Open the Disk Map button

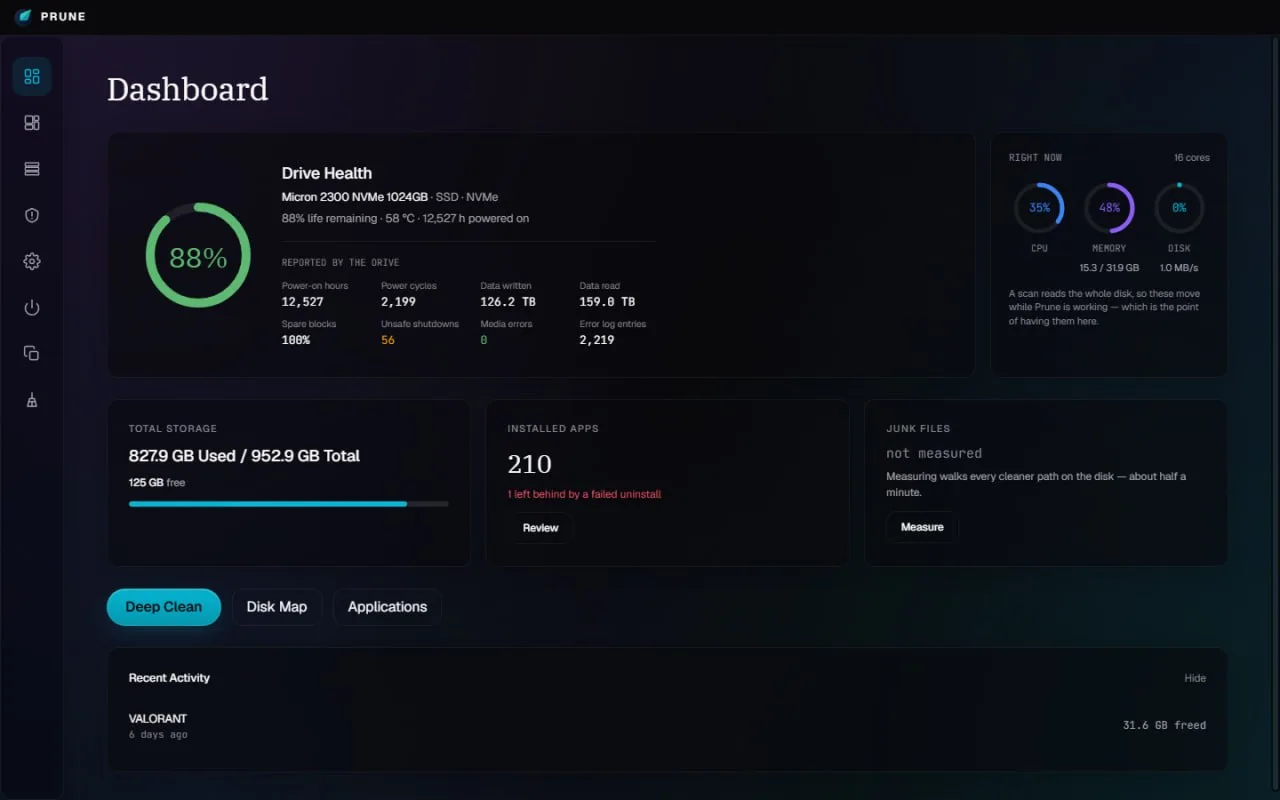[x=277, y=607]
